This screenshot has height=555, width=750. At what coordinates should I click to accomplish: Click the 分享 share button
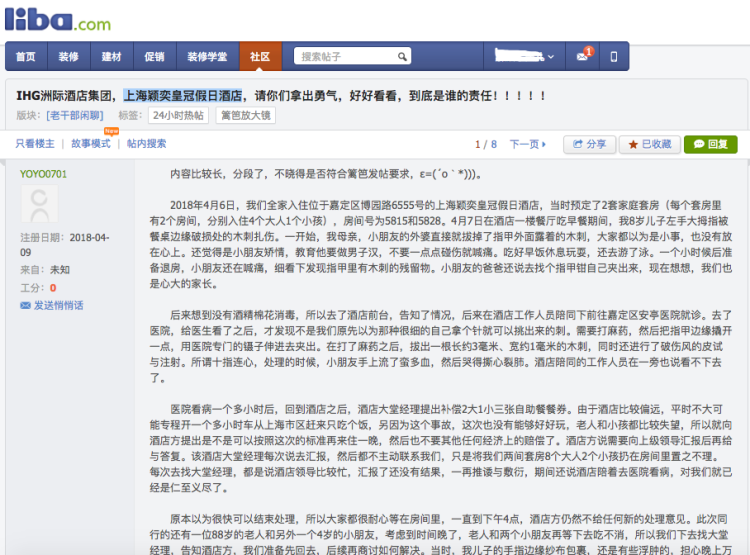tap(589, 144)
